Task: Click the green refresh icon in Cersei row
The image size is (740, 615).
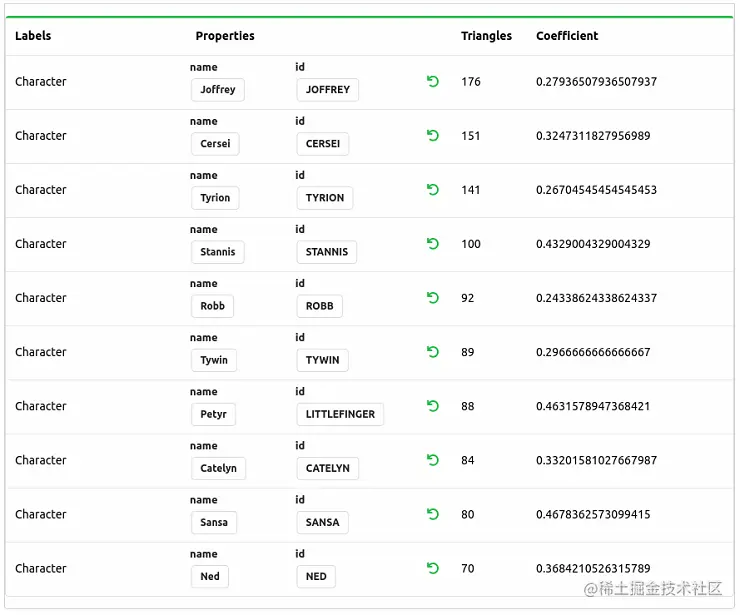Action: click(432, 136)
